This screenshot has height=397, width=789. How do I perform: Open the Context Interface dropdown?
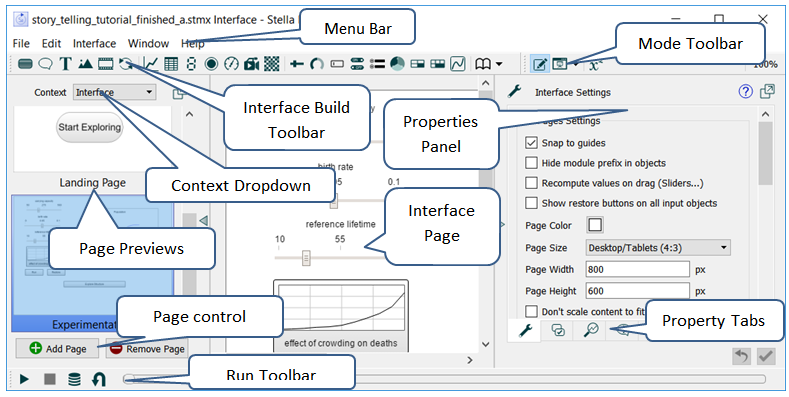(x=115, y=92)
